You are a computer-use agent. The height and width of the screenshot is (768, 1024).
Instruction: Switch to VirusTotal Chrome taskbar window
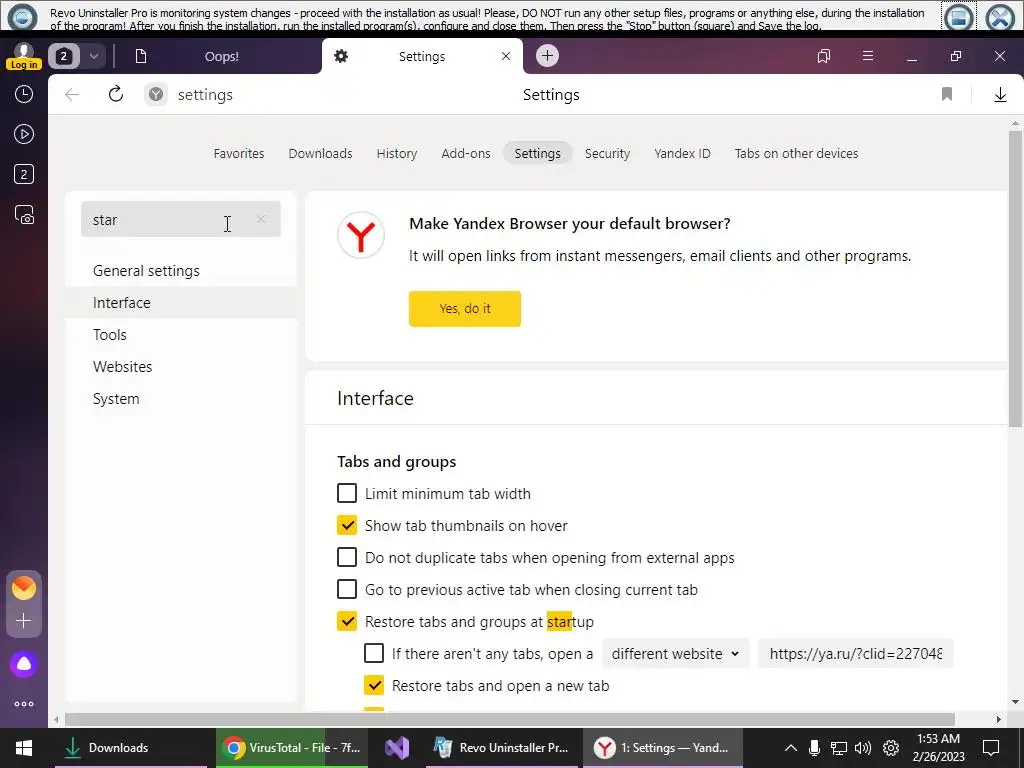tap(293, 748)
